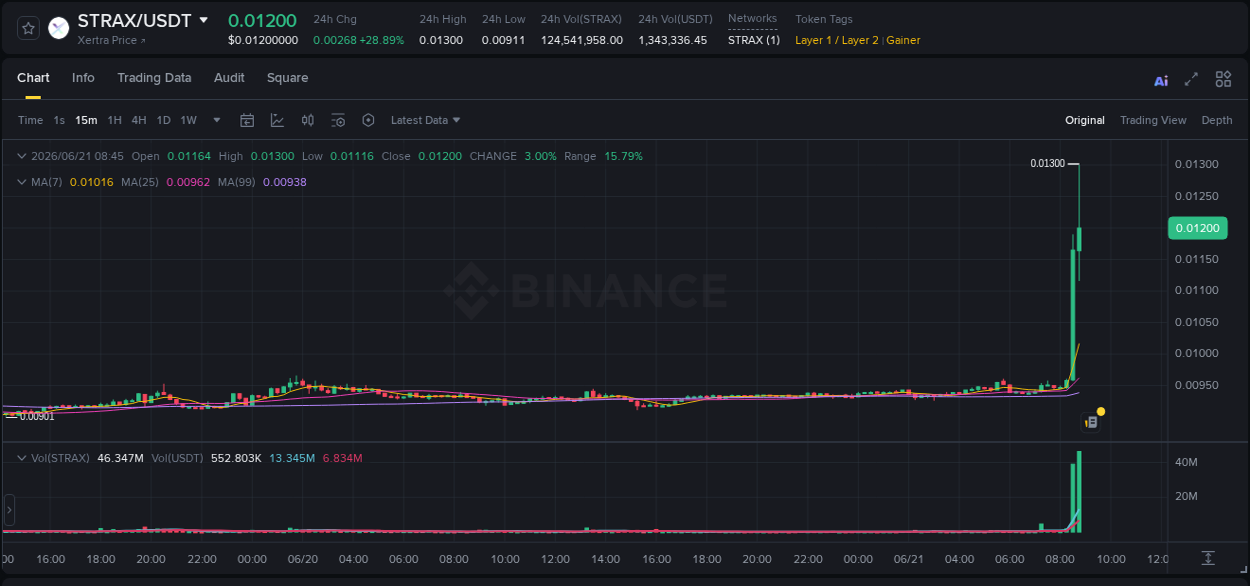
Task: Open the multi-chart grid layout icon
Action: (1223, 79)
